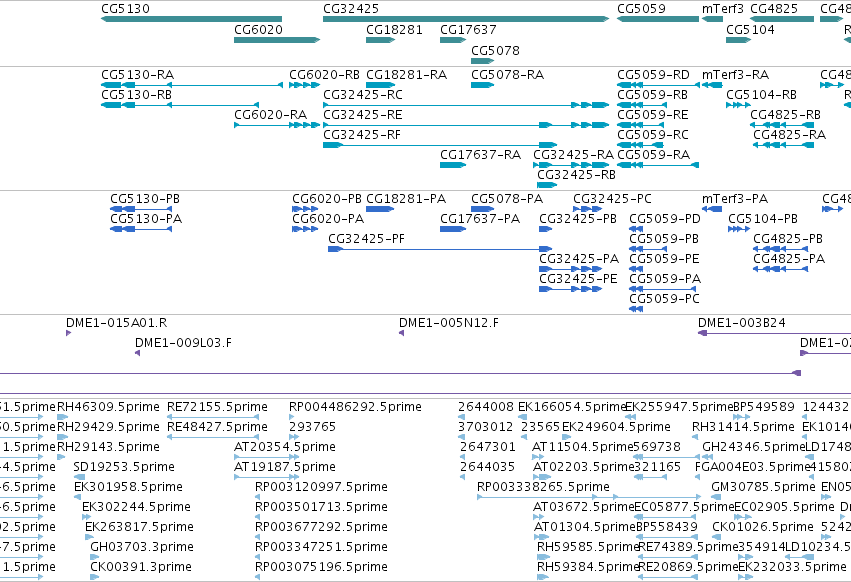Click BAC end DME1-015A01.R label
The image size is (851, 582).
[117, 324]
